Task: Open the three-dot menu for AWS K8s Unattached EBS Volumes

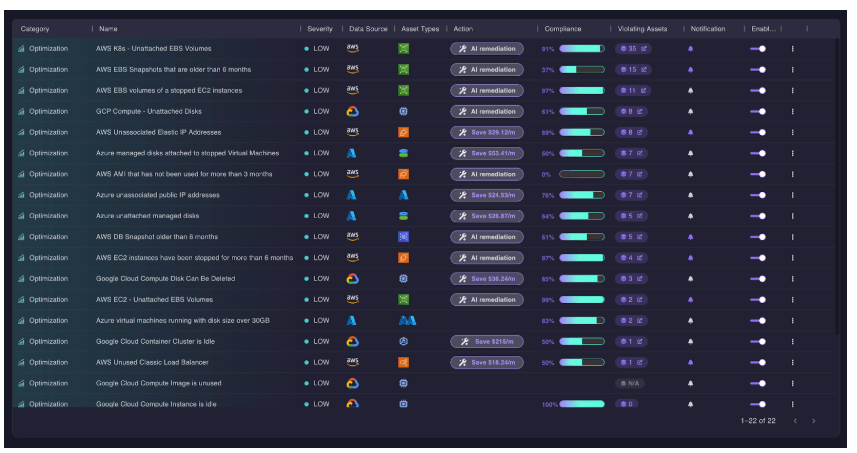Action: [x=793, y=49]
